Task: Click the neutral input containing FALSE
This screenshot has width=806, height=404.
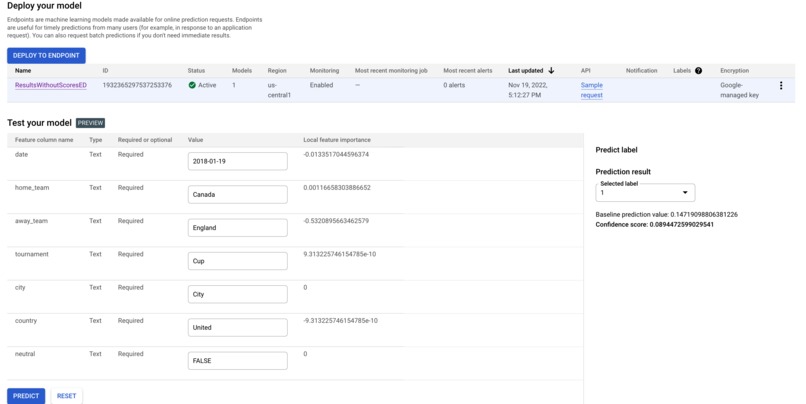Action: tap(237, 361)
